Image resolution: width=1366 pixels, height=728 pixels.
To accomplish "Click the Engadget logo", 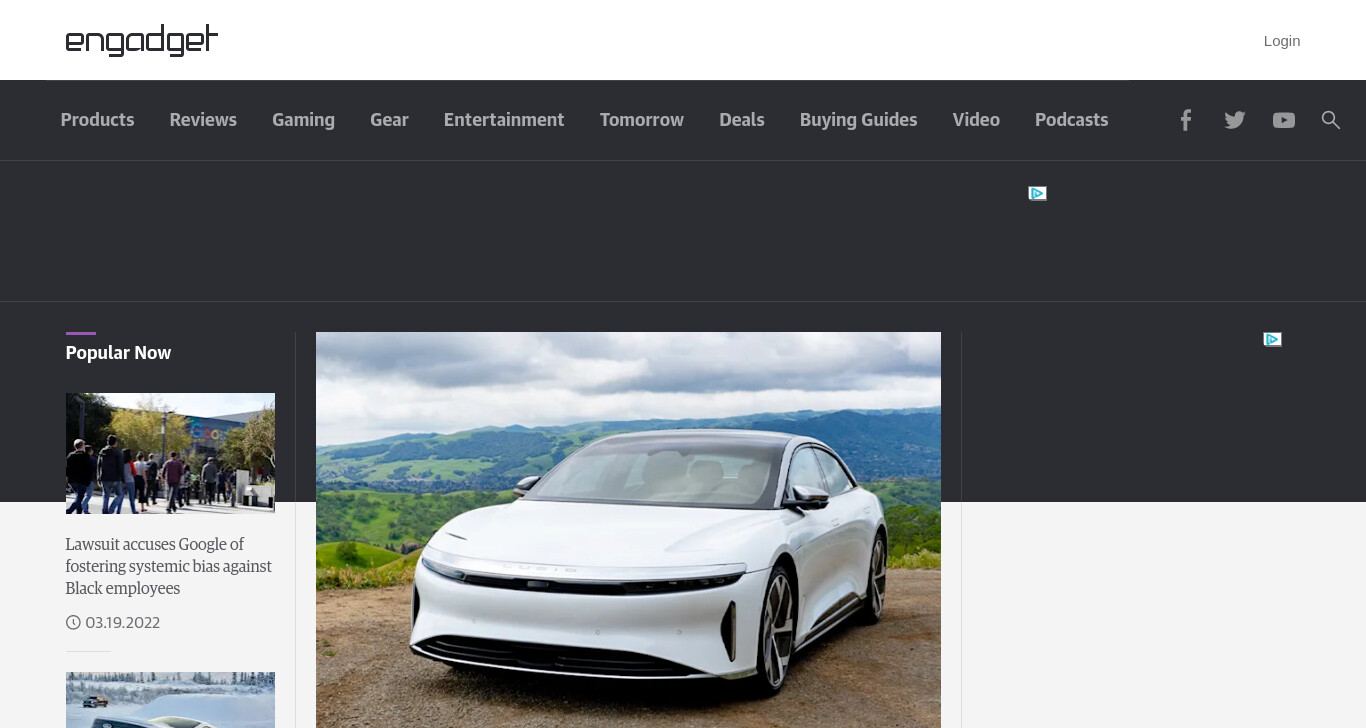I will pos(141,40).
